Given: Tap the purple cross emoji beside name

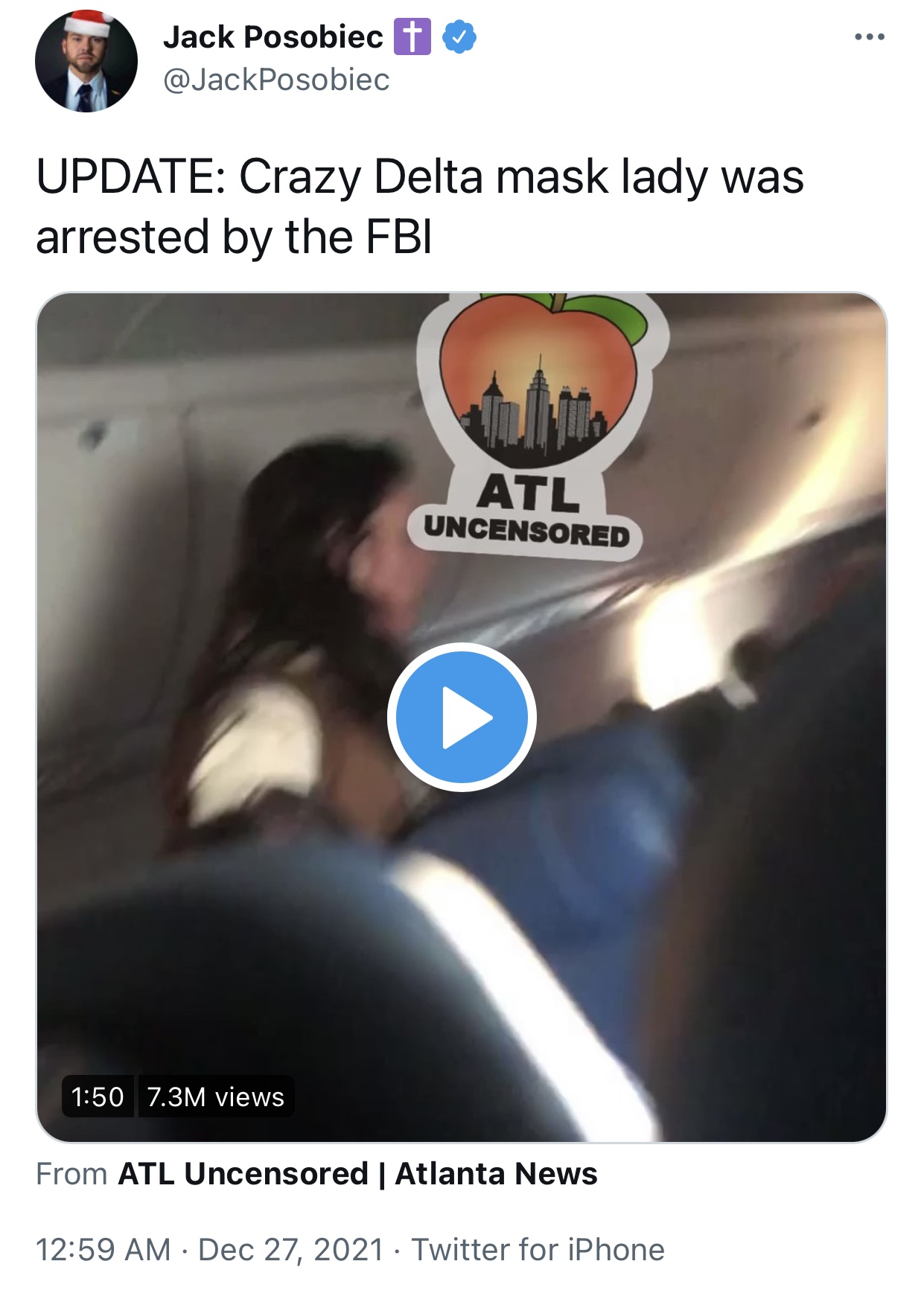Looking at the screenshot, I should [412, 37].
